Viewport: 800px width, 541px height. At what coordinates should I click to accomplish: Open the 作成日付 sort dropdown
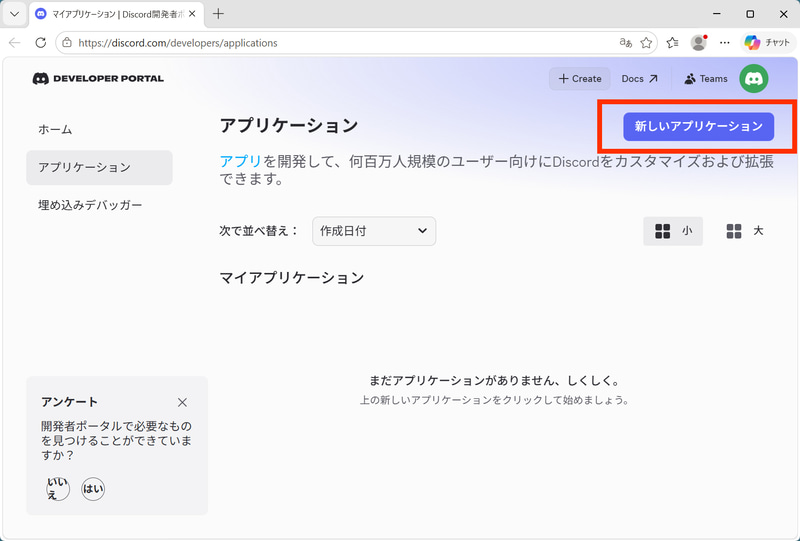(x=374, y=231)
